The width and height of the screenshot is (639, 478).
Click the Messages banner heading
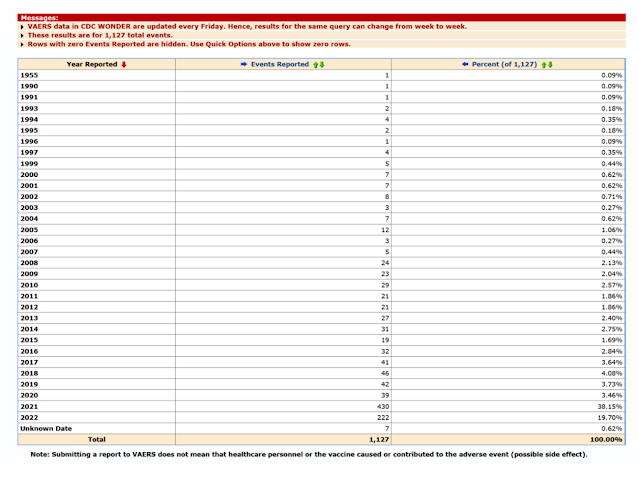pyautogui.click(x=40, y=18)
